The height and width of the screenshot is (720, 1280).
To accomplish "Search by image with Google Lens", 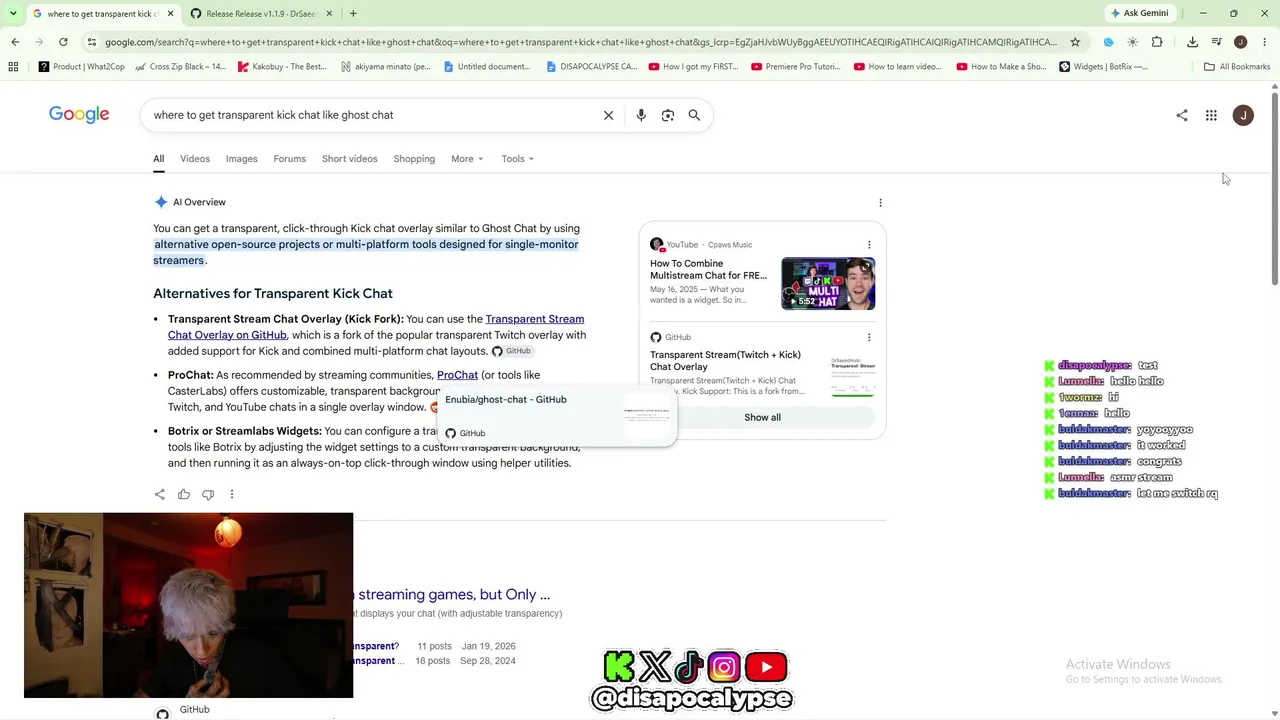I will click(x=668, y=115).
